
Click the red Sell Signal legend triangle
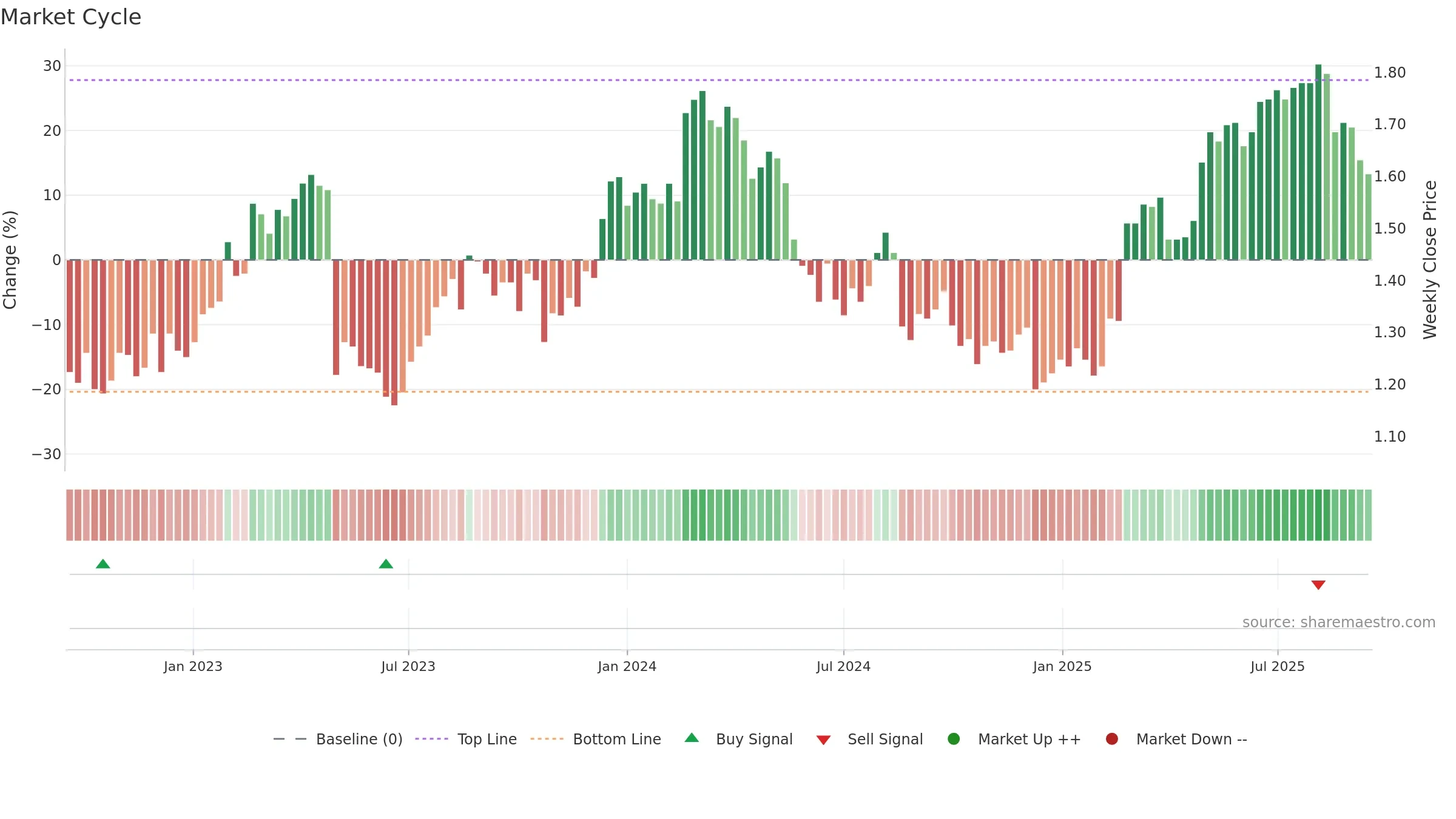[823, 740]
